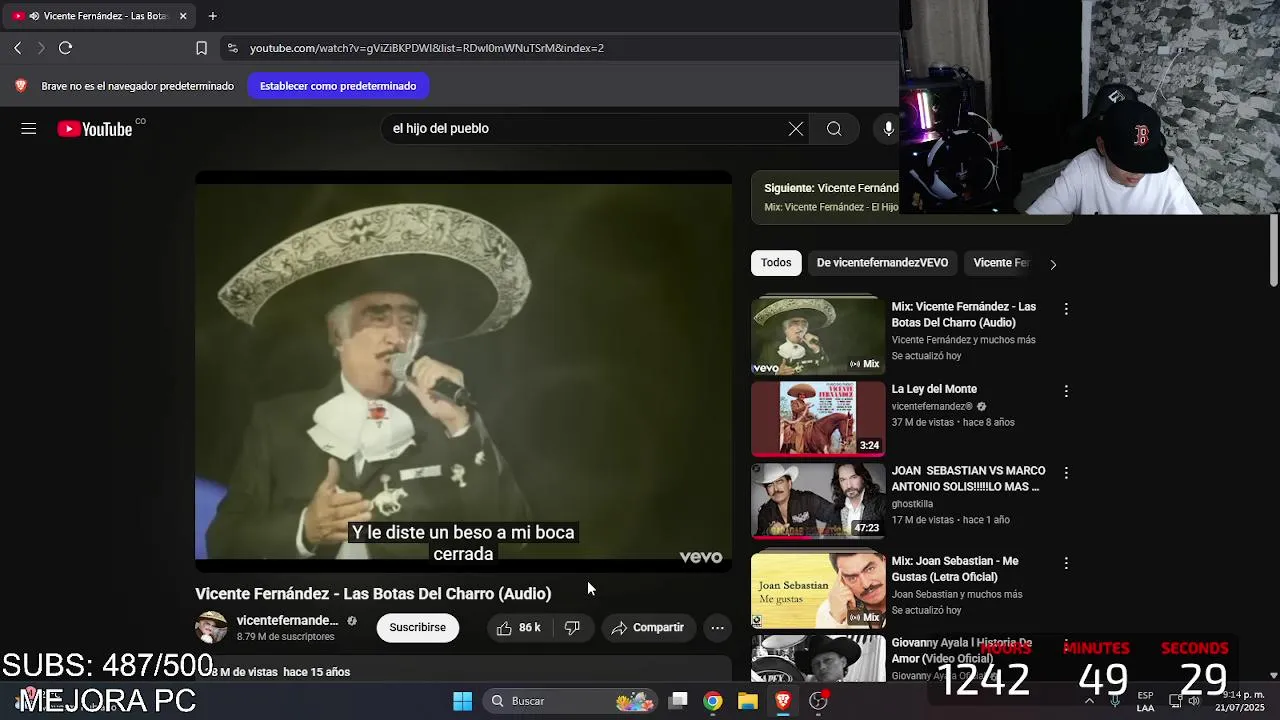Click ESP LAA language indicator

pos(1145,701)
